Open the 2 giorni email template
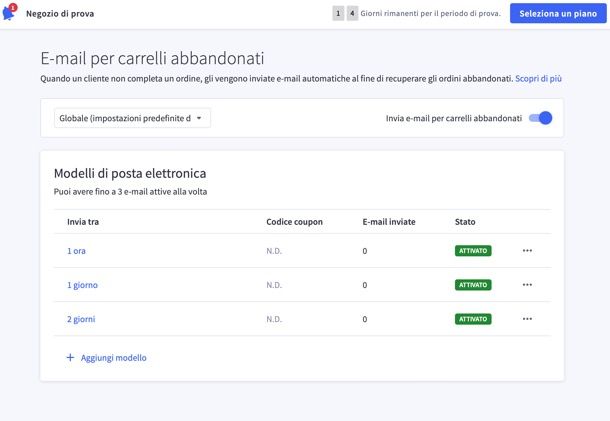610x421 pixels. coord(81,319)
